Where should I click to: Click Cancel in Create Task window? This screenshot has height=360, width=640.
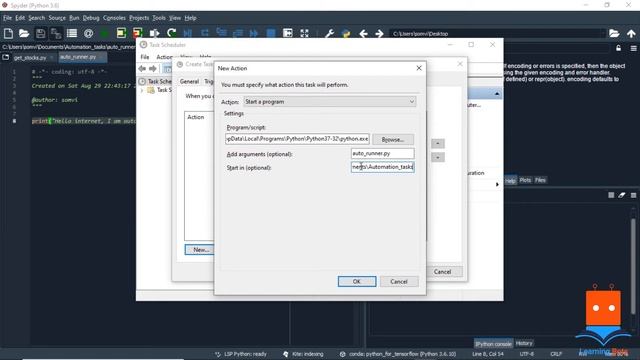pyautogui.click(x=442, y=272)
